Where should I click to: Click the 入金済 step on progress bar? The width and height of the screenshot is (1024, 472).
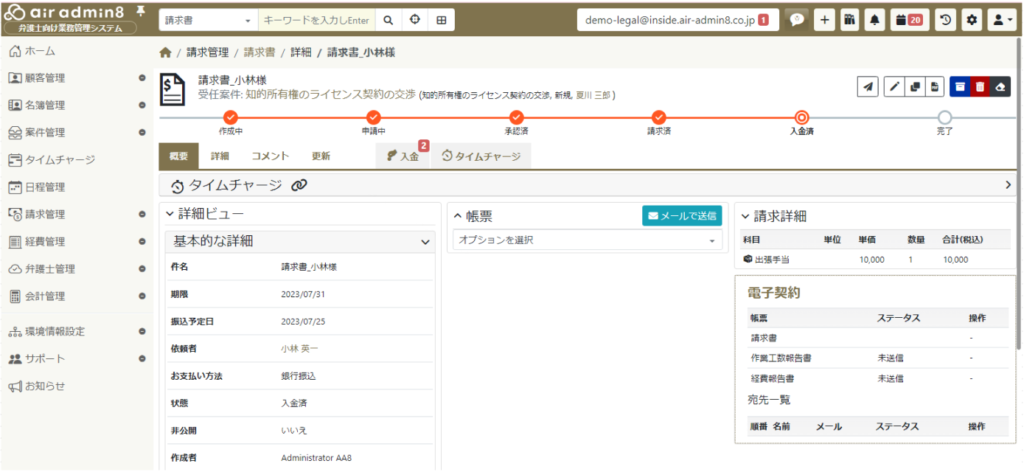pos(801,117)
